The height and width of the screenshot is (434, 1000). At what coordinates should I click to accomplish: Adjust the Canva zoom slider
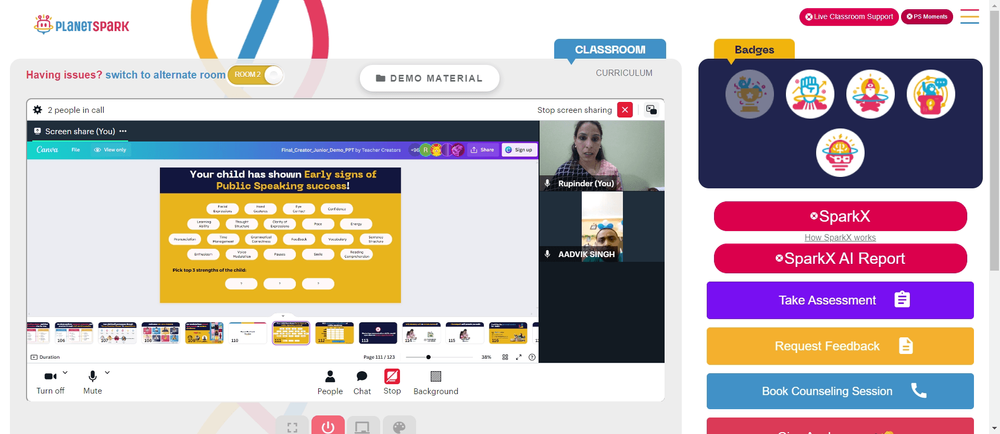tap(428, 358)
